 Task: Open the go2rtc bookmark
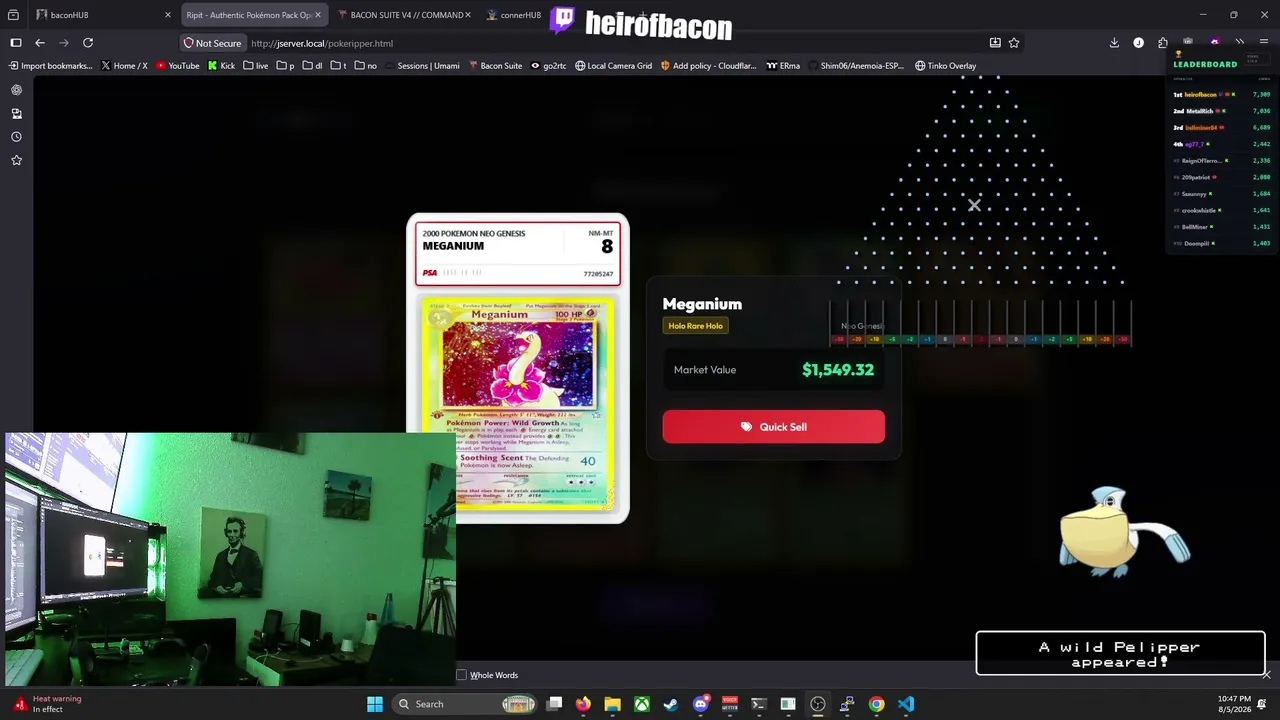point(548,66)
